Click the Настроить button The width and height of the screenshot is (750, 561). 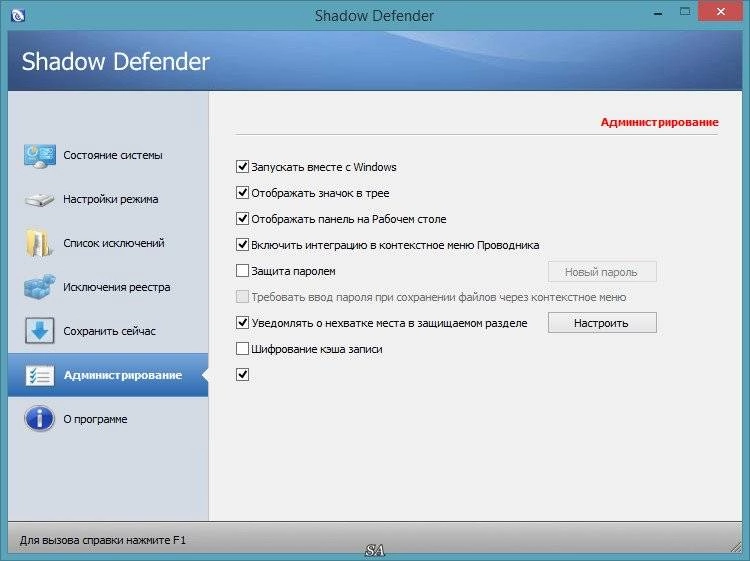point(602,323)
